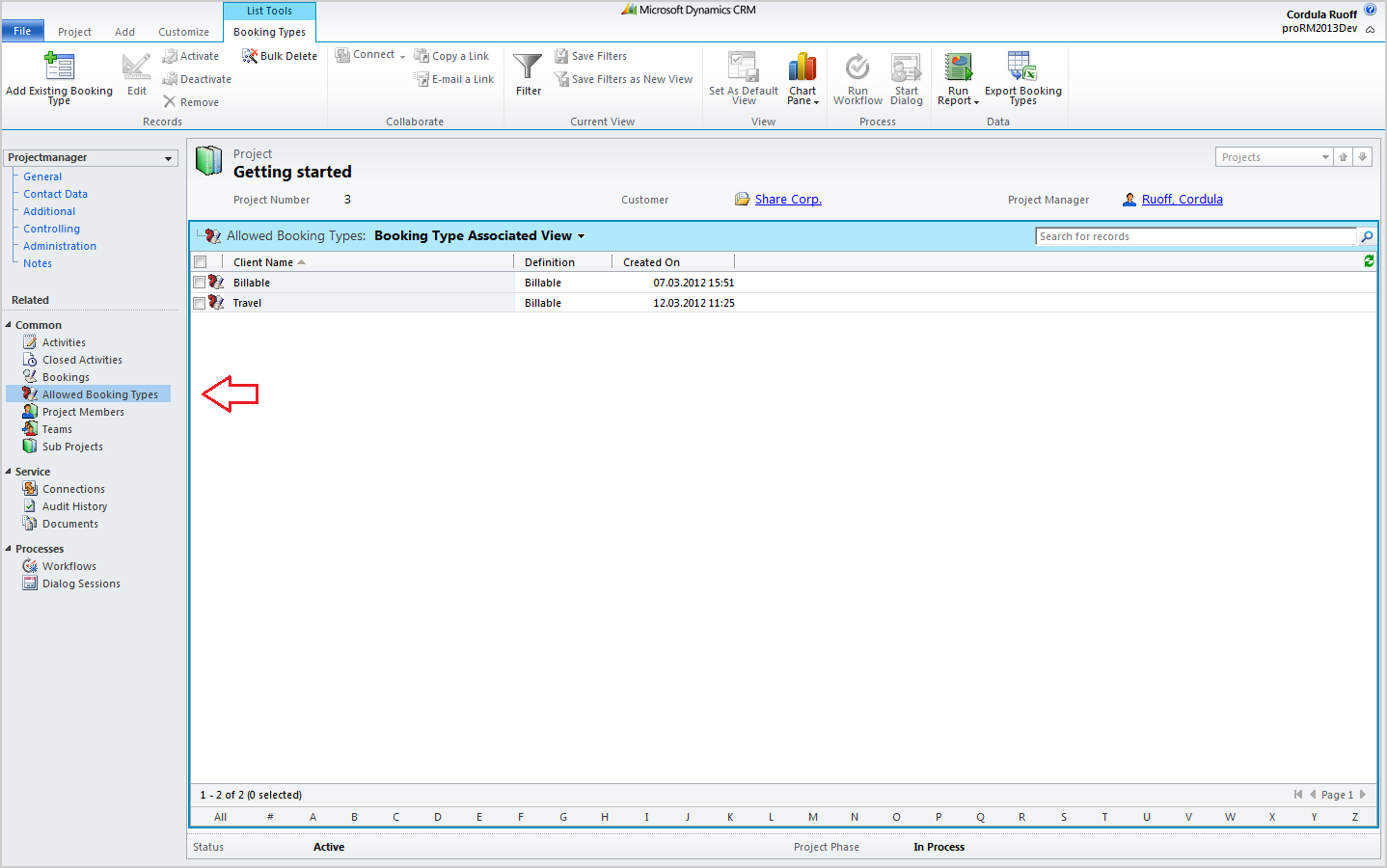Image resolution: width=1387 pixels, height=868 pixels.
Task: Open the Travel booking type record
Action: click(247, 303)
